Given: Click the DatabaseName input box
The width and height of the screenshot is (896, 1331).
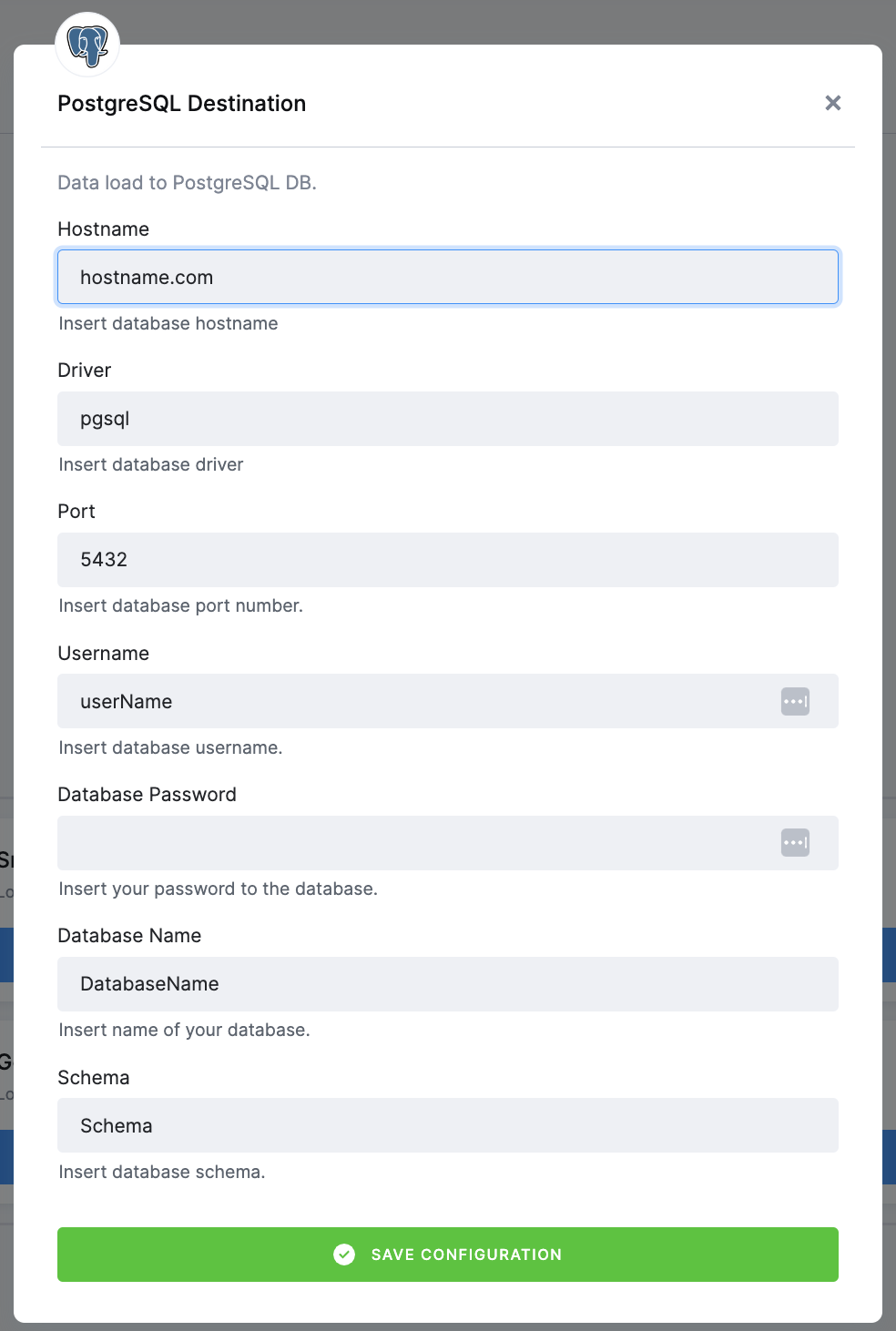Looking at the screenshot, I should point(448,984).
